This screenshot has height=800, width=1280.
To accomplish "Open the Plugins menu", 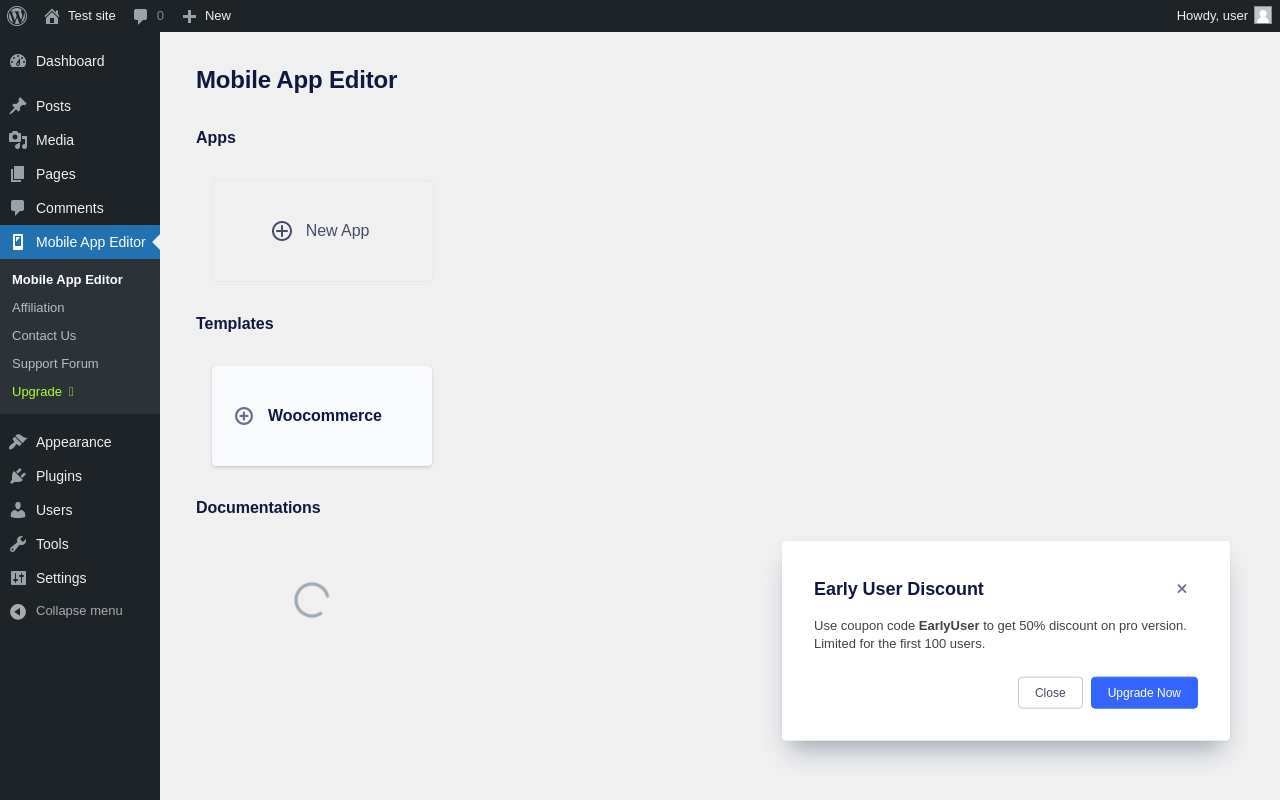I will pos(80,476).
